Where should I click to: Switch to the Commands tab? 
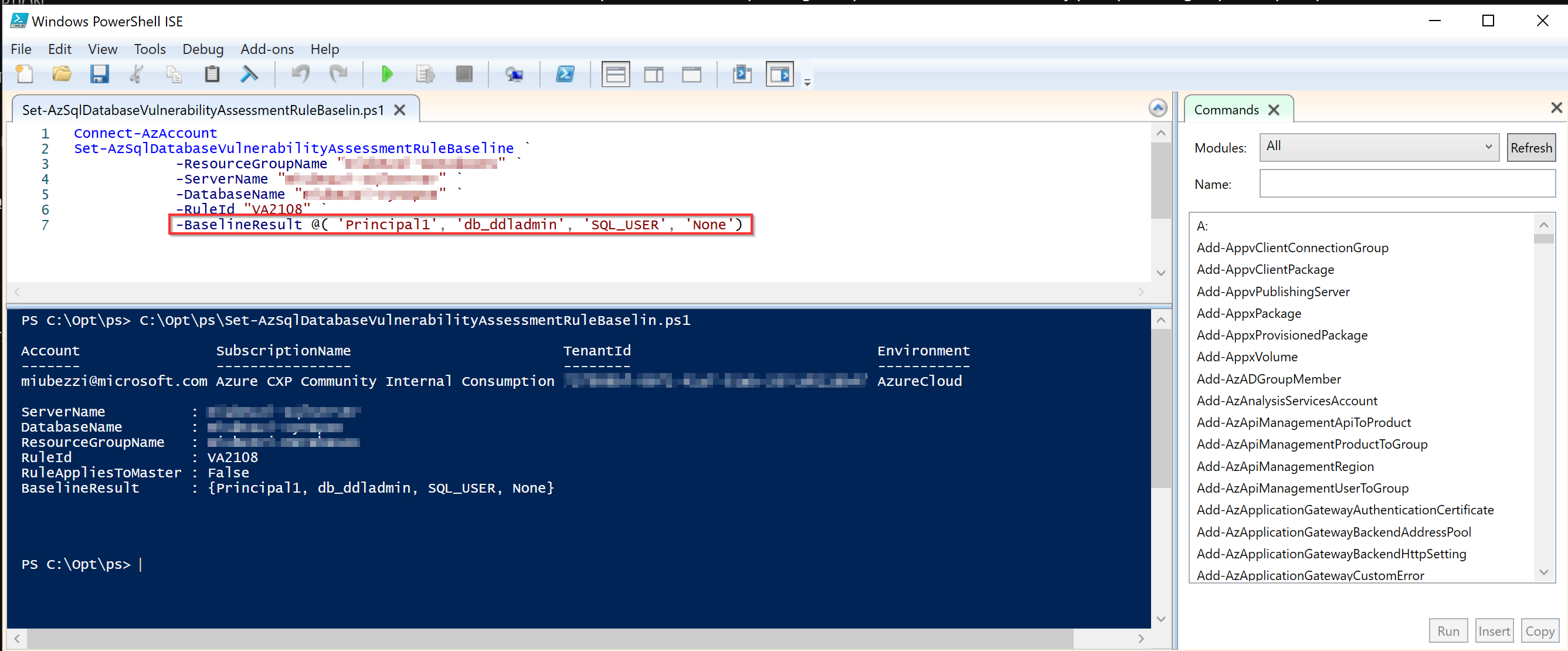1226,110
